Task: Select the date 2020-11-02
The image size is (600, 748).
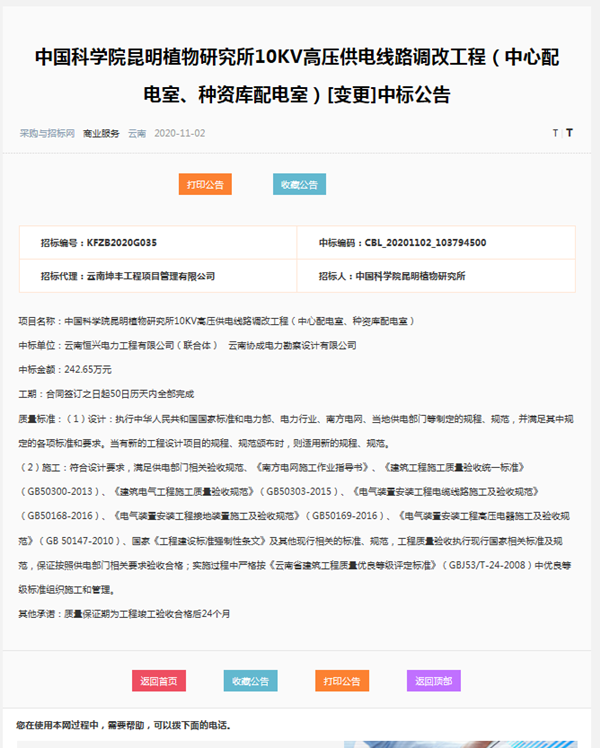Action: [180, 133]
